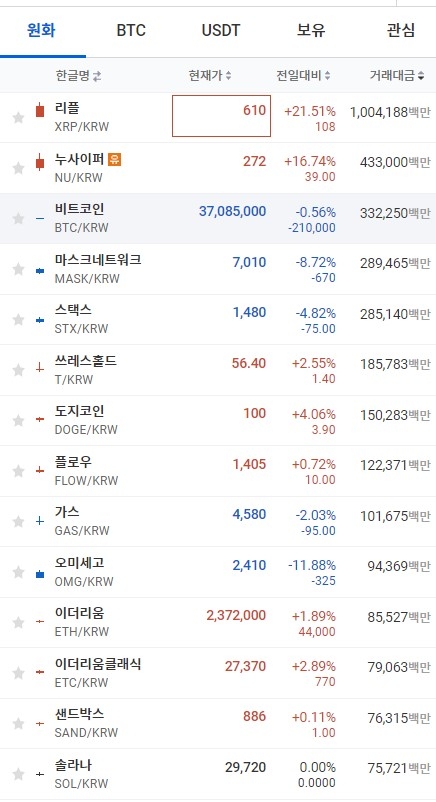The height and width of the screenshot is (802, 436).
Task: Toggle favorite star for 비트코인 BTC
Action: click(x=18, y=219)
